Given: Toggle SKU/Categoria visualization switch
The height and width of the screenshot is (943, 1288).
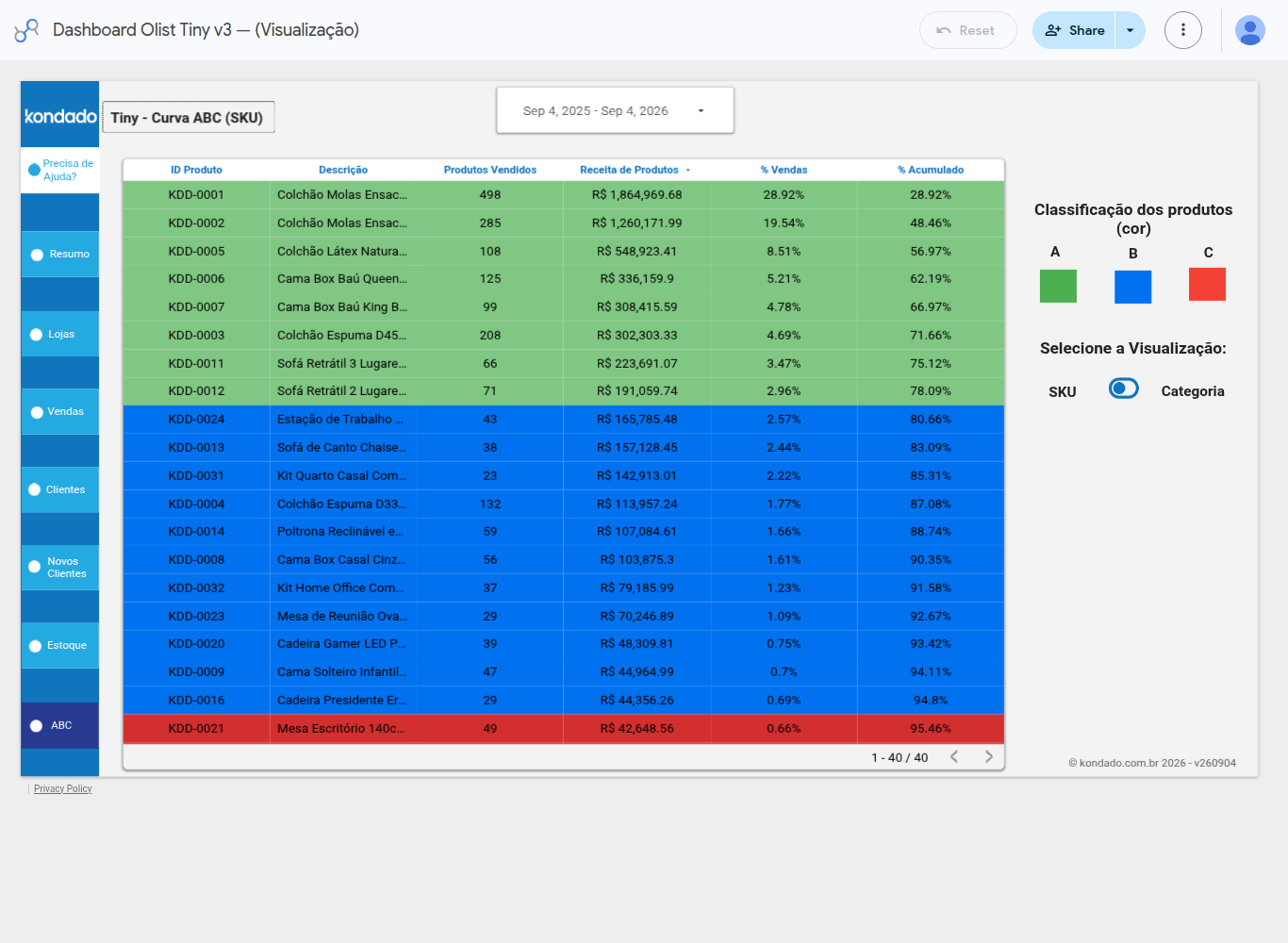Looking at the screenshot, I should (1123, 389).
